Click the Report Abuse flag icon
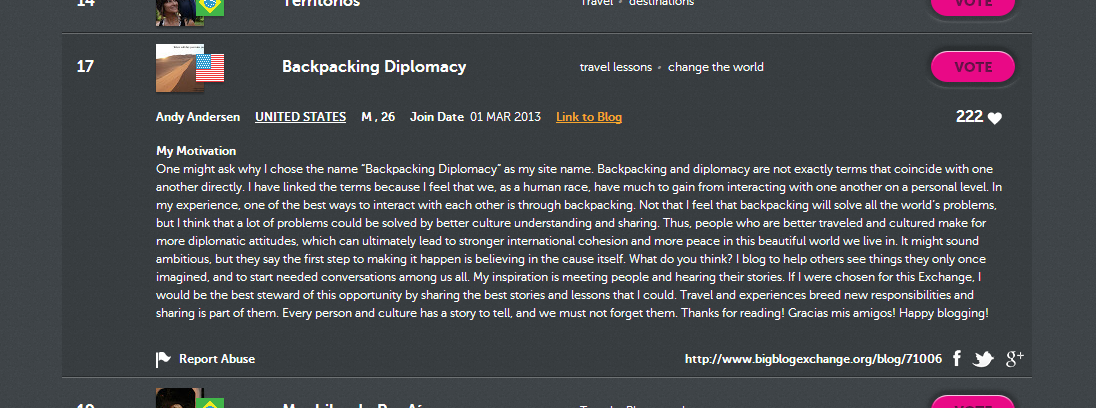Viewport: 1096px width, 408px height. point(163,360)
